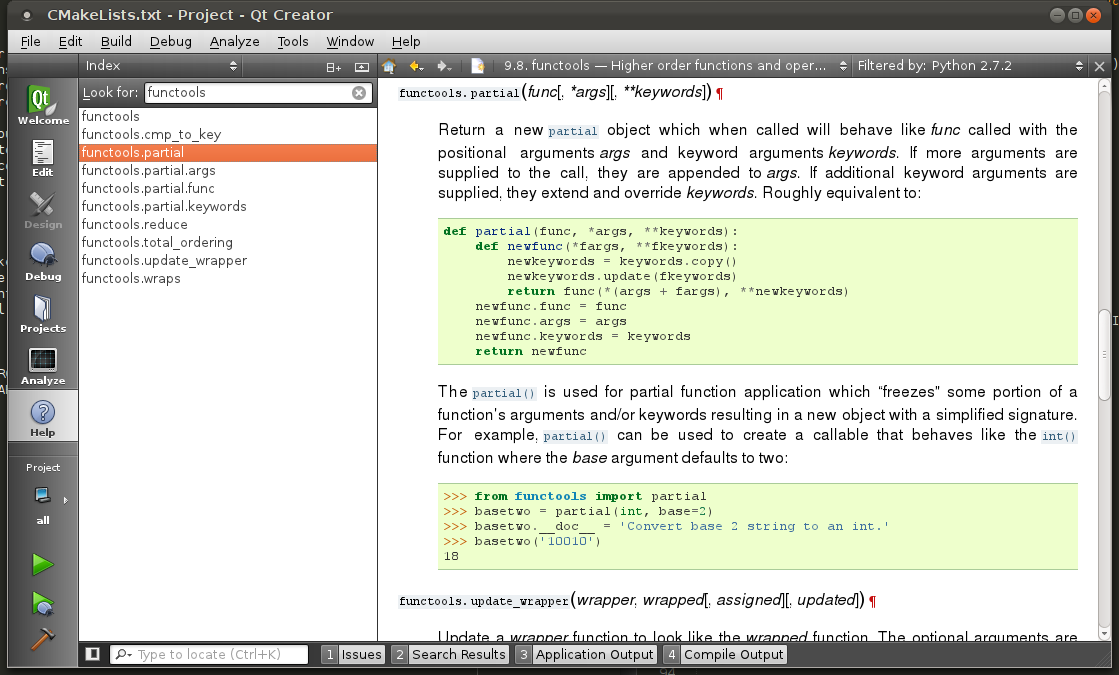Start debugging with the run-bug icon
This screenshot has height=675, width=1119.
[x=42, y=603]
